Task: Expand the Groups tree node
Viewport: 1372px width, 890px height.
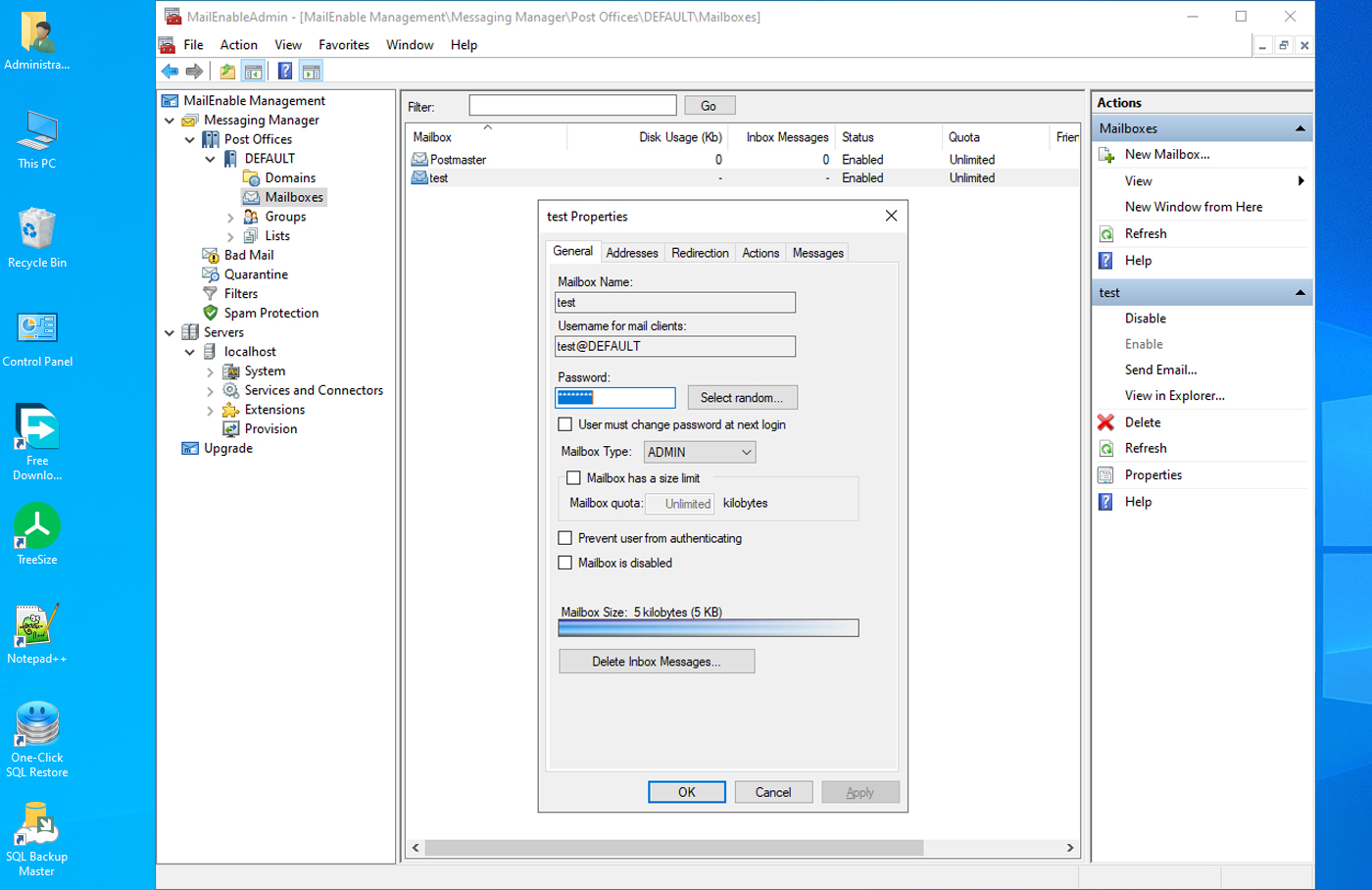Action: point(230,218)
